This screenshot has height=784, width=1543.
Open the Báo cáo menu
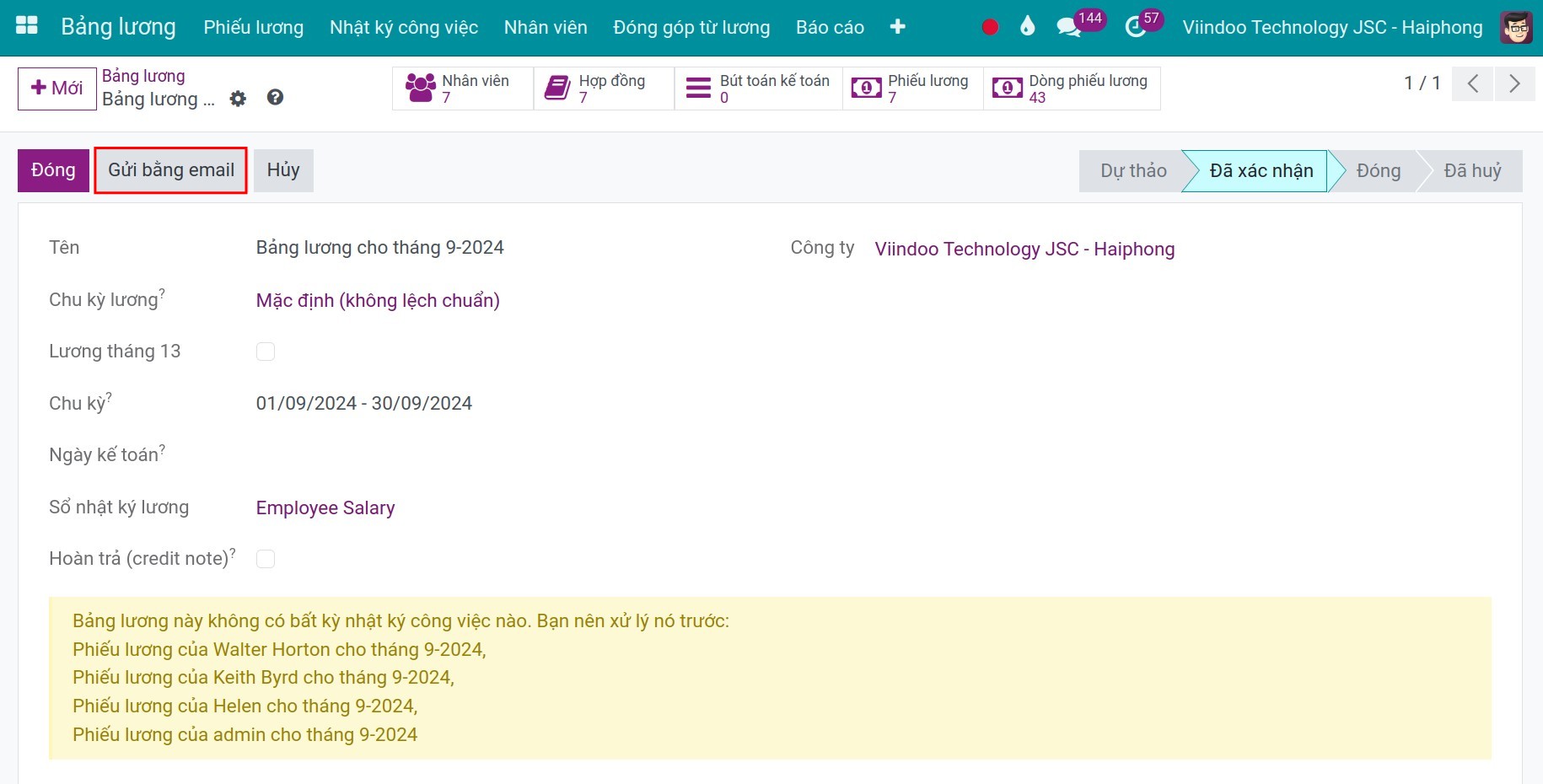pos(830,27)
